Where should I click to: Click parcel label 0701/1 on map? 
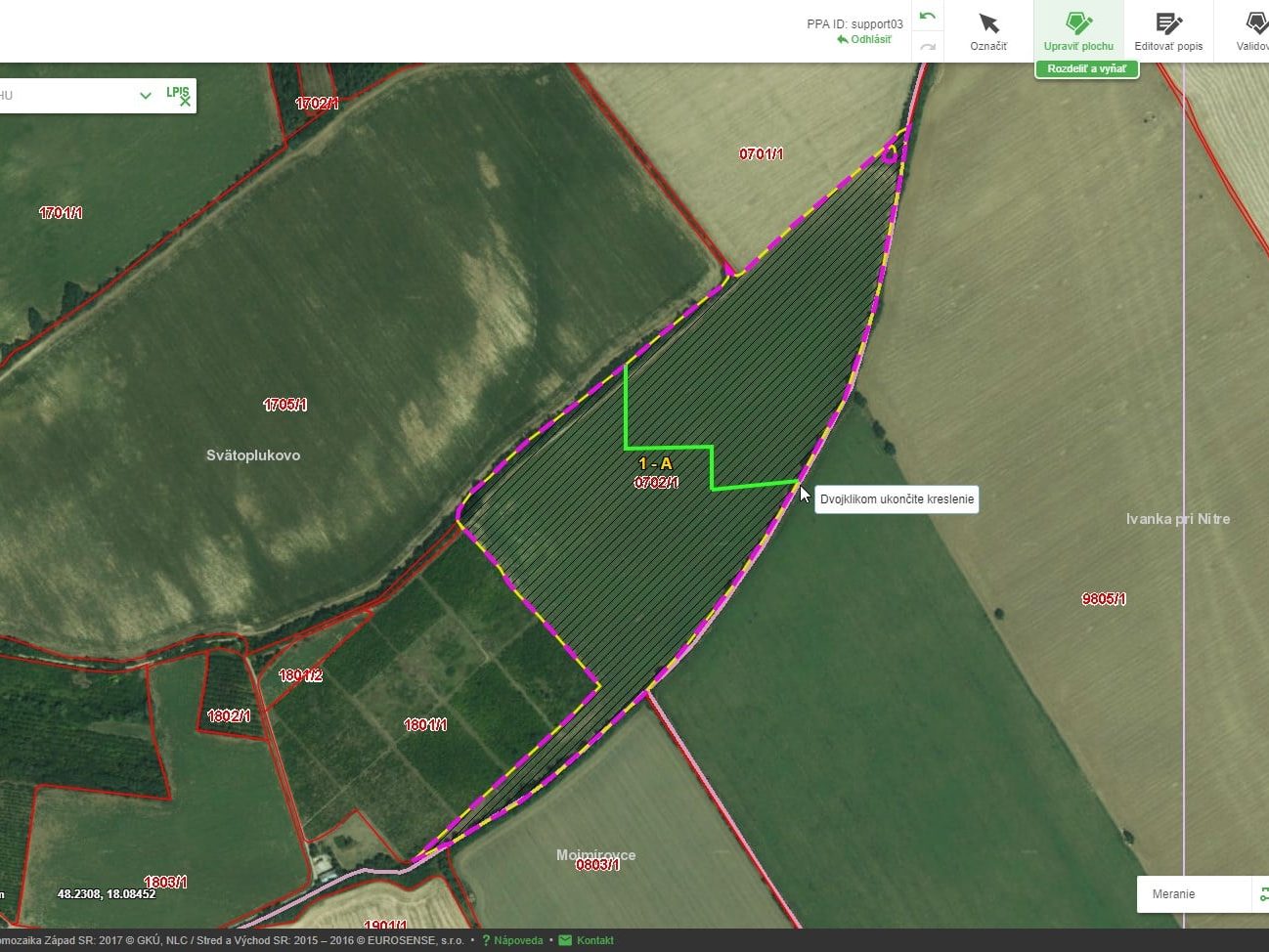761,153
